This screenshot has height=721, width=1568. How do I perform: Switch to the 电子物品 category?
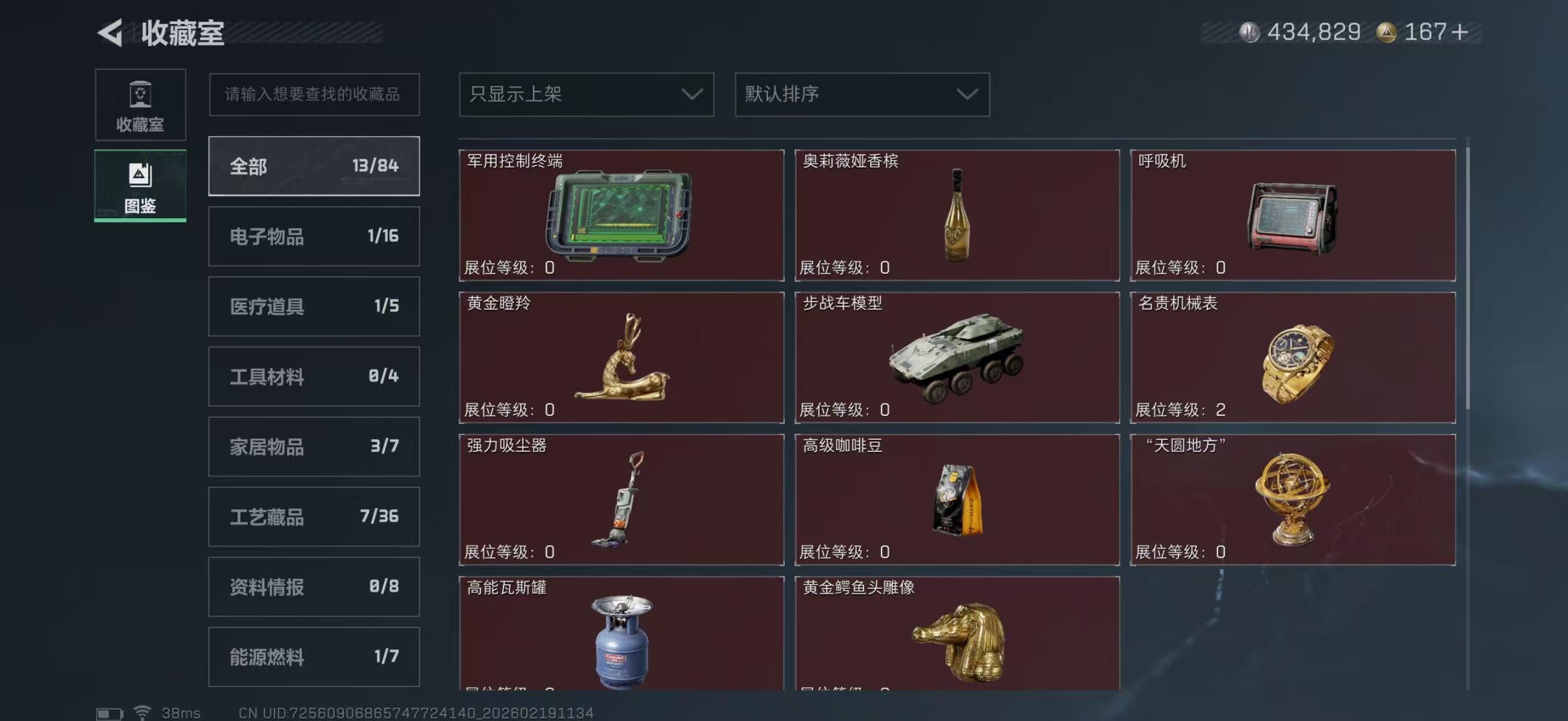(x=313, y=236)
